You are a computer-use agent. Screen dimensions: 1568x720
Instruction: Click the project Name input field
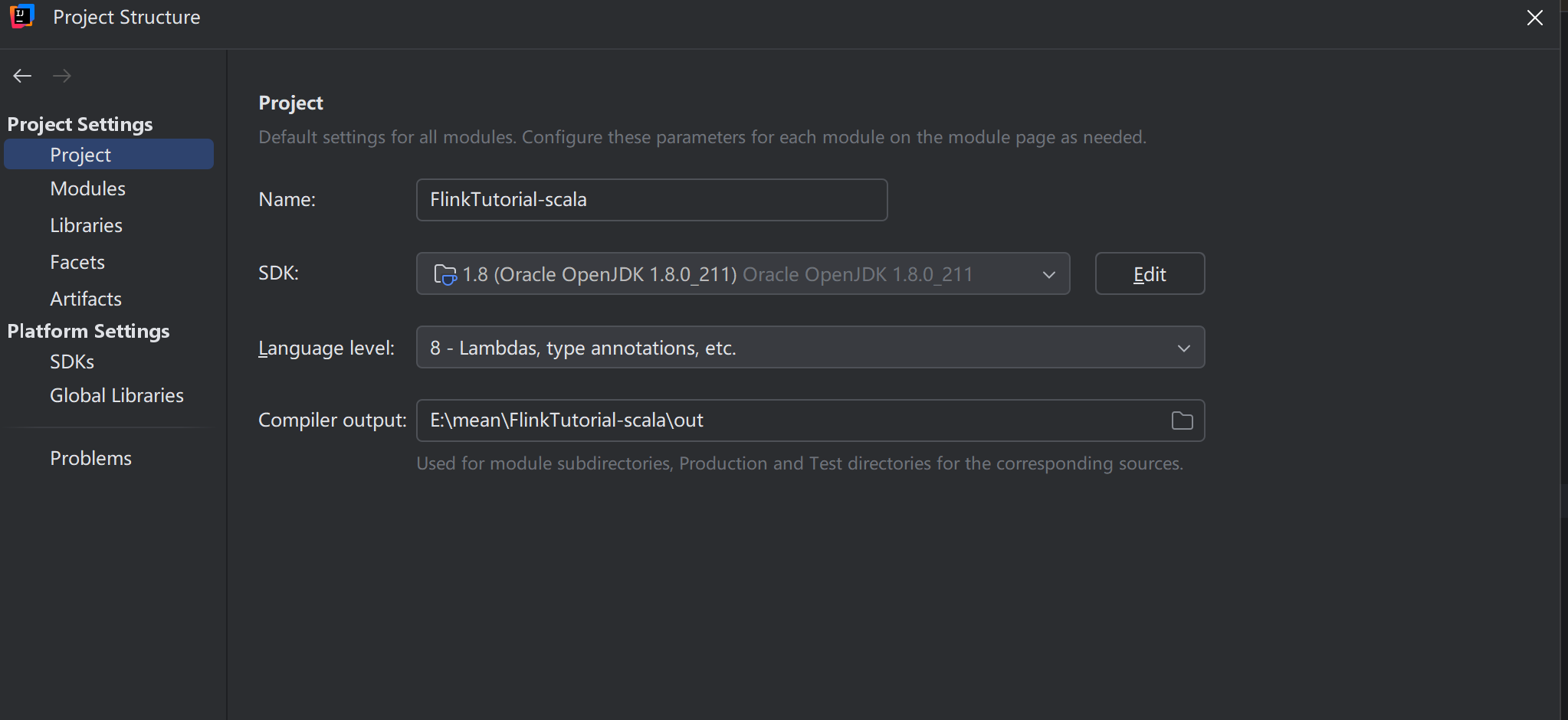coord(651,200)
